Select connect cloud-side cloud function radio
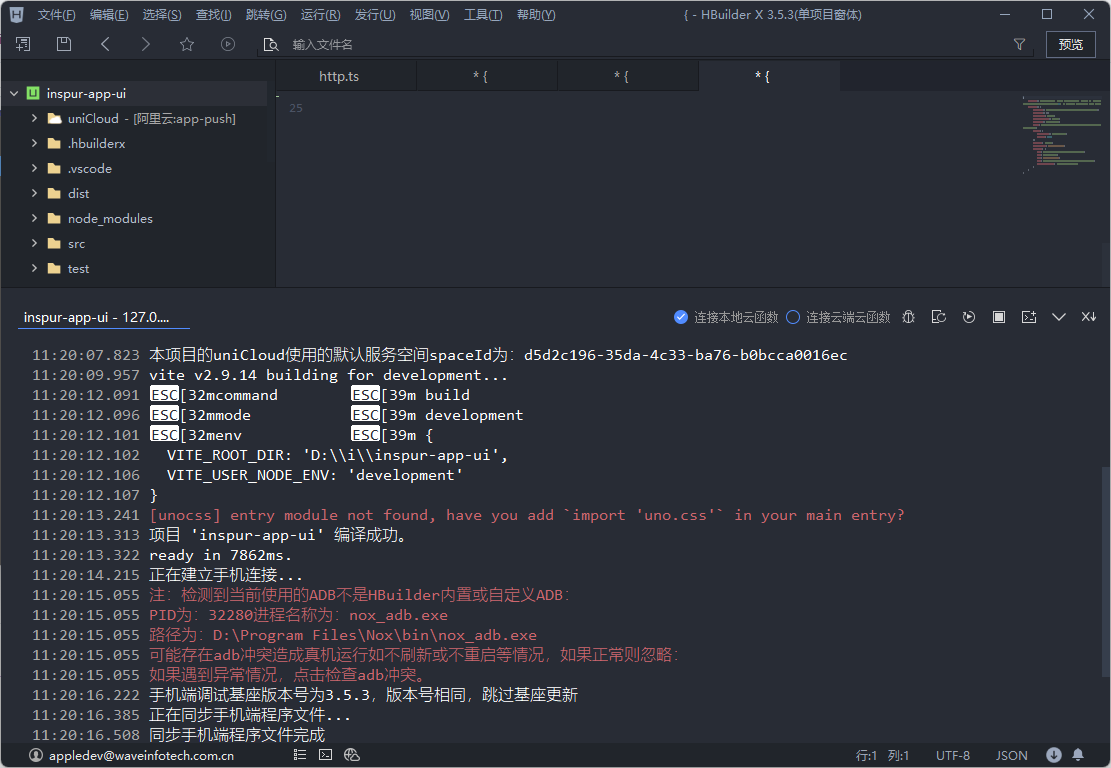Image resolution: width=1111 pixels, height=768 pixels. tap(793, 317)
